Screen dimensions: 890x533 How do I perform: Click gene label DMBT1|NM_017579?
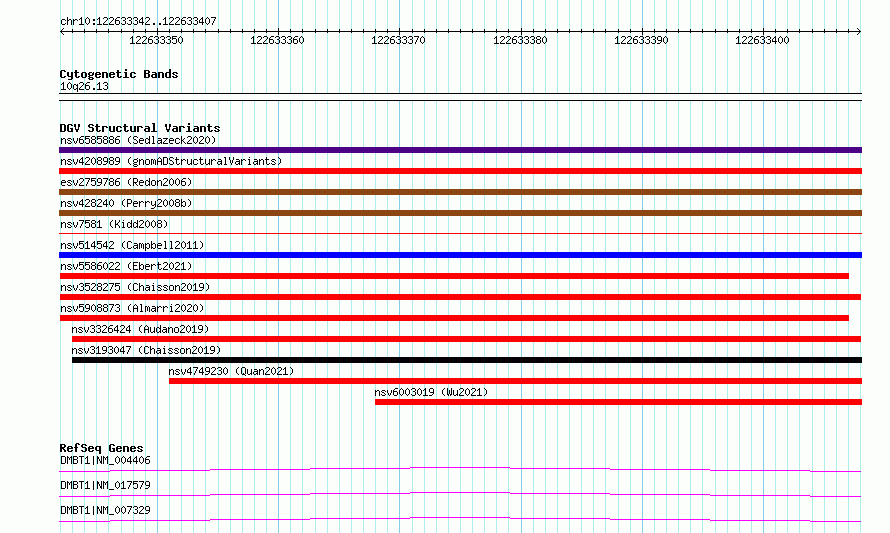point(105,485)
